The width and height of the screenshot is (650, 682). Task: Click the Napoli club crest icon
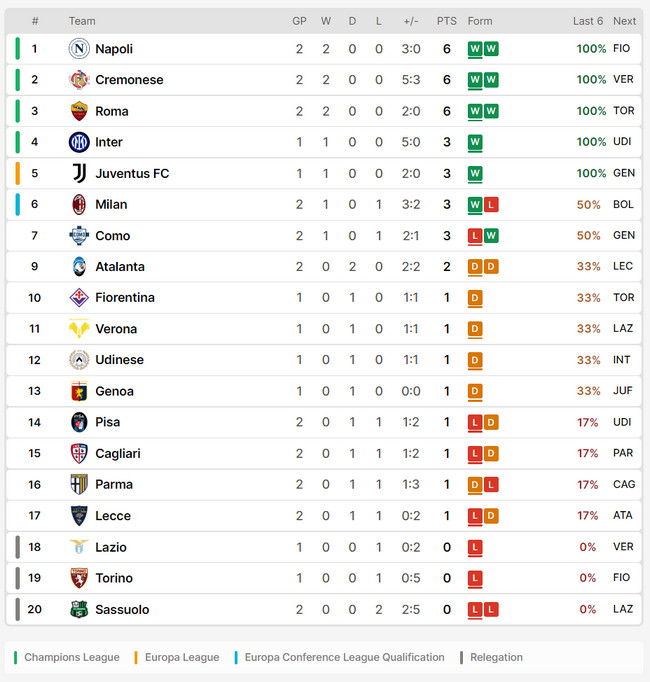point(79,49)
